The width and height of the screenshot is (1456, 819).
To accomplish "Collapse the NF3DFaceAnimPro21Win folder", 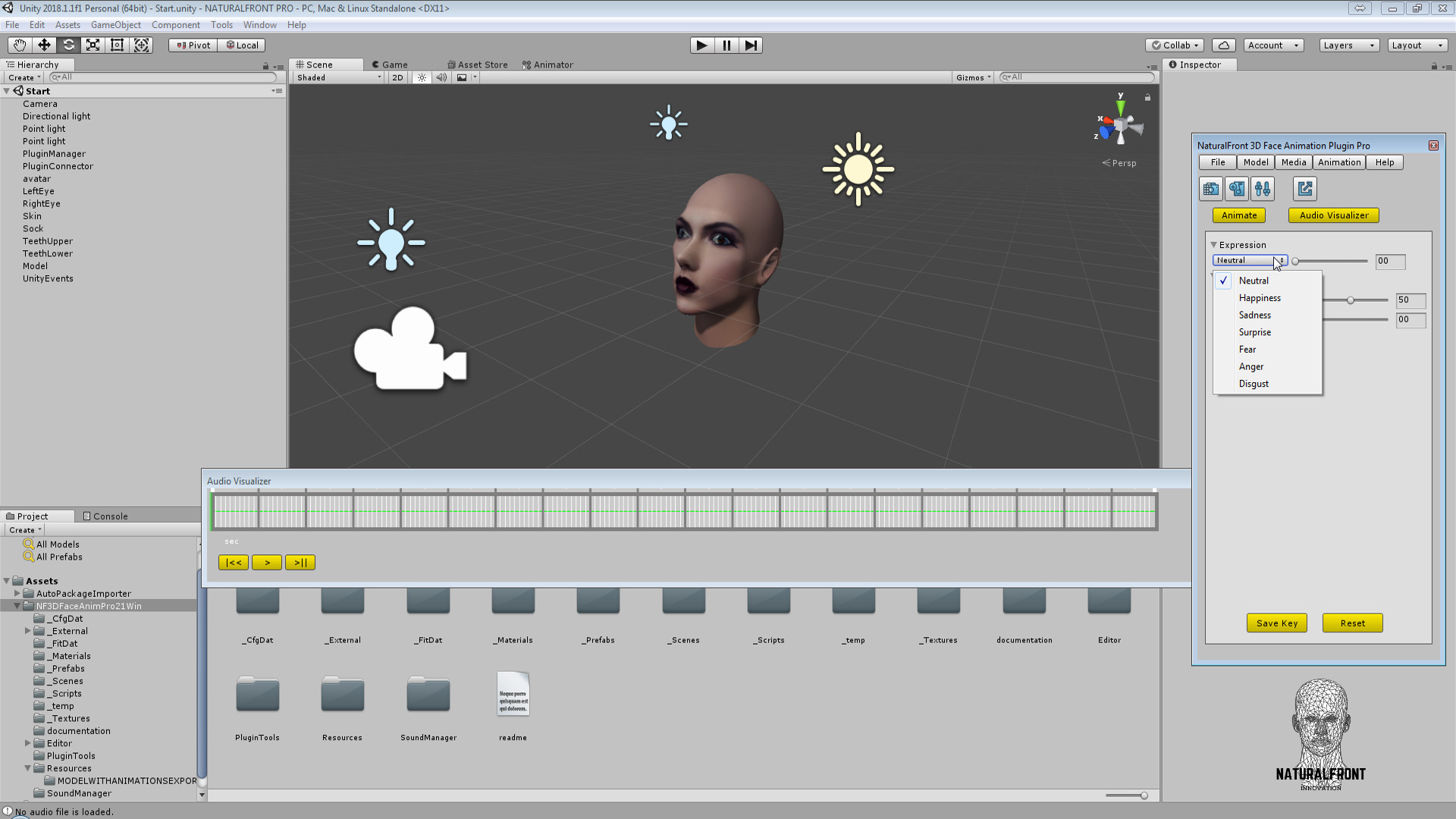I will pyautogui.click(x=17, y=606).
